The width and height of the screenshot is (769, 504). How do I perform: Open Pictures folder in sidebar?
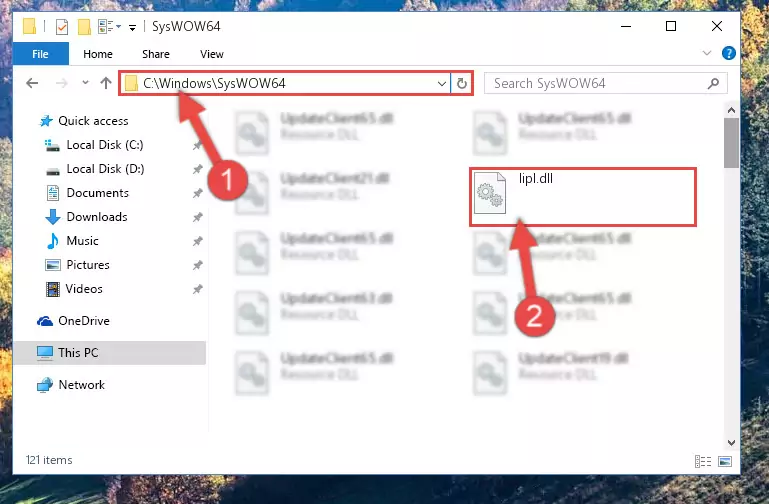(88, 265)
